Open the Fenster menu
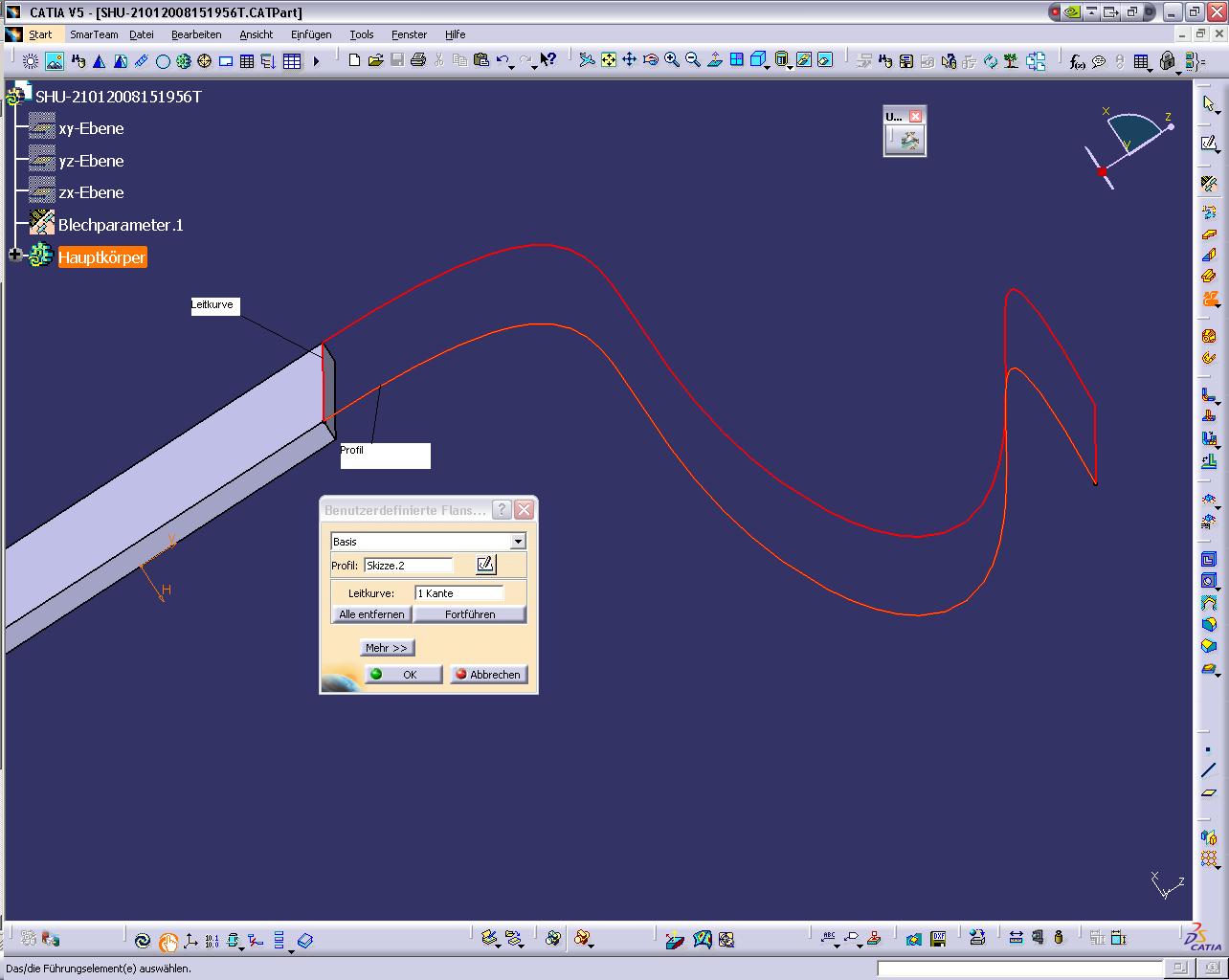 coord(409,34)
